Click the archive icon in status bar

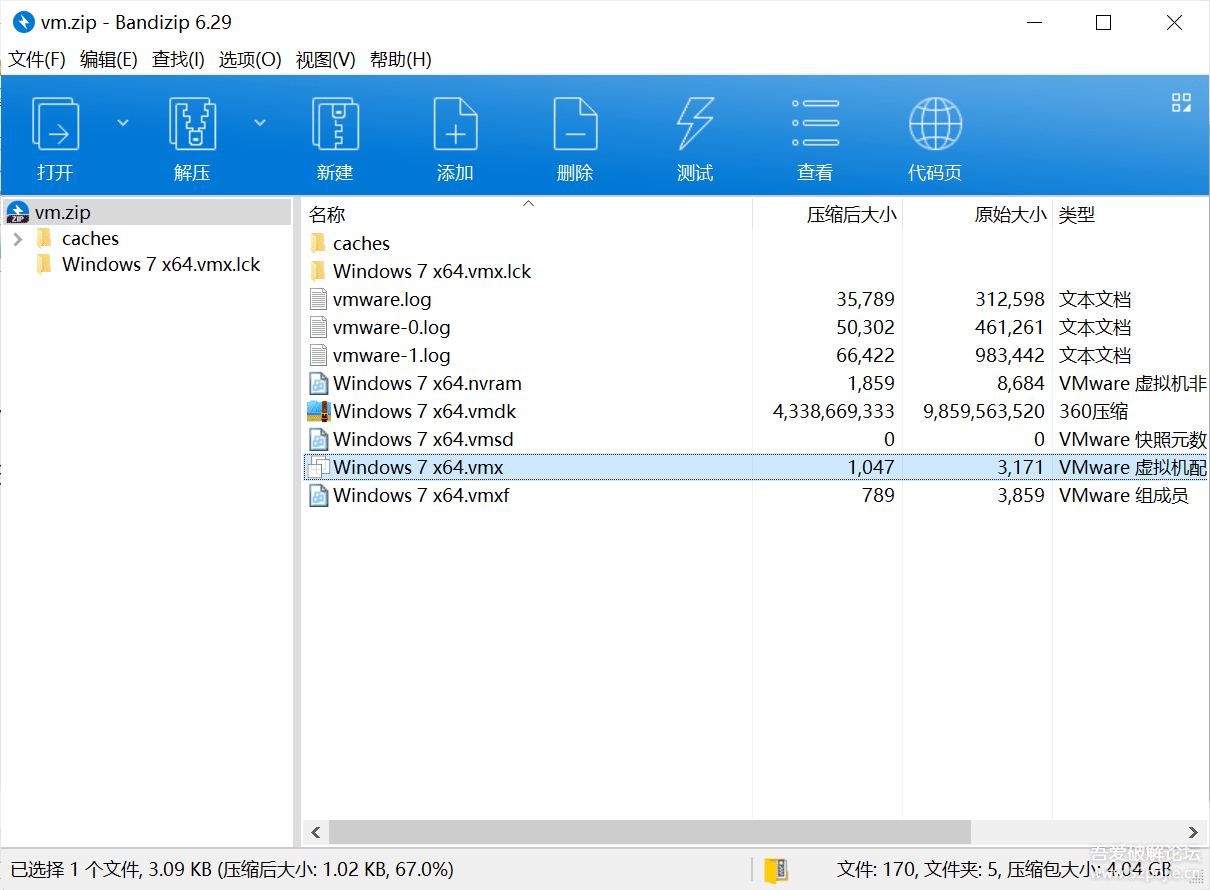coord(776,869)
